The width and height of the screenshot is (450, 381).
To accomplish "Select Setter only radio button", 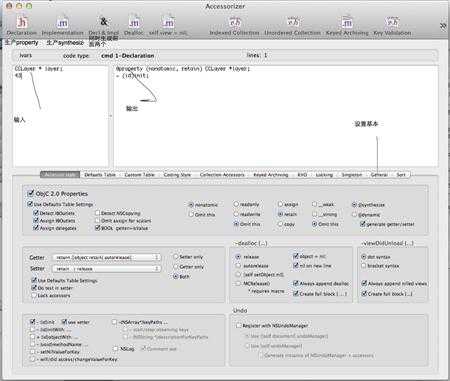I will pos(176,257).
